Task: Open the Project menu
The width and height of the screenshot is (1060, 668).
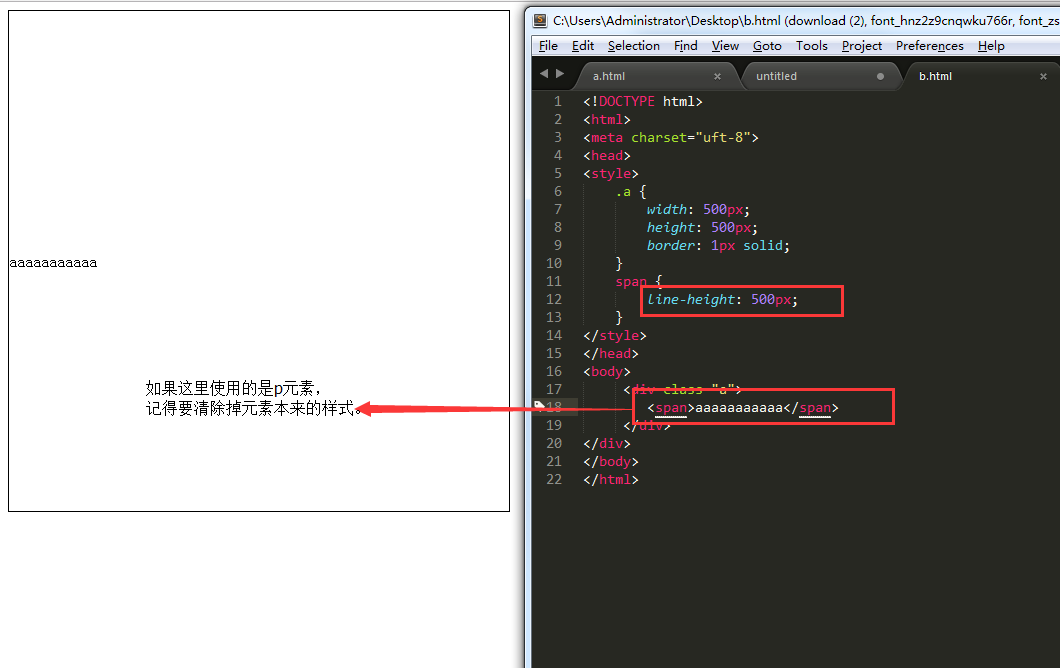Action: (x=862, y=46)
